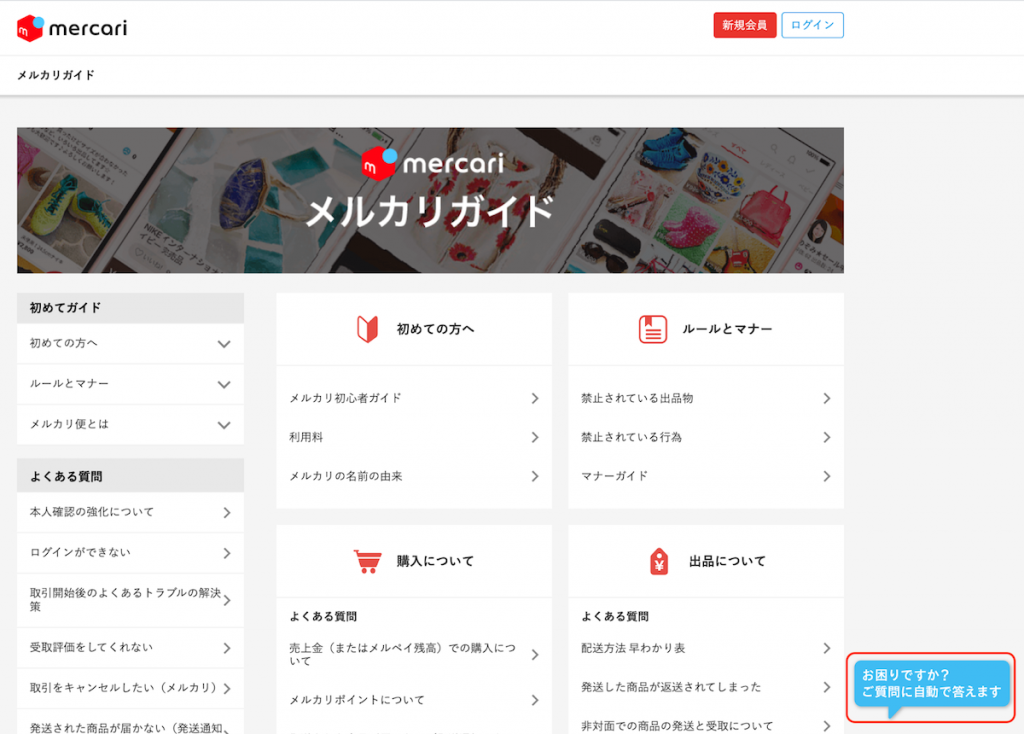Click the 出品について card heading
Image resolution: width=1024 pixels, height=734 pixels.
click(728, 561)
